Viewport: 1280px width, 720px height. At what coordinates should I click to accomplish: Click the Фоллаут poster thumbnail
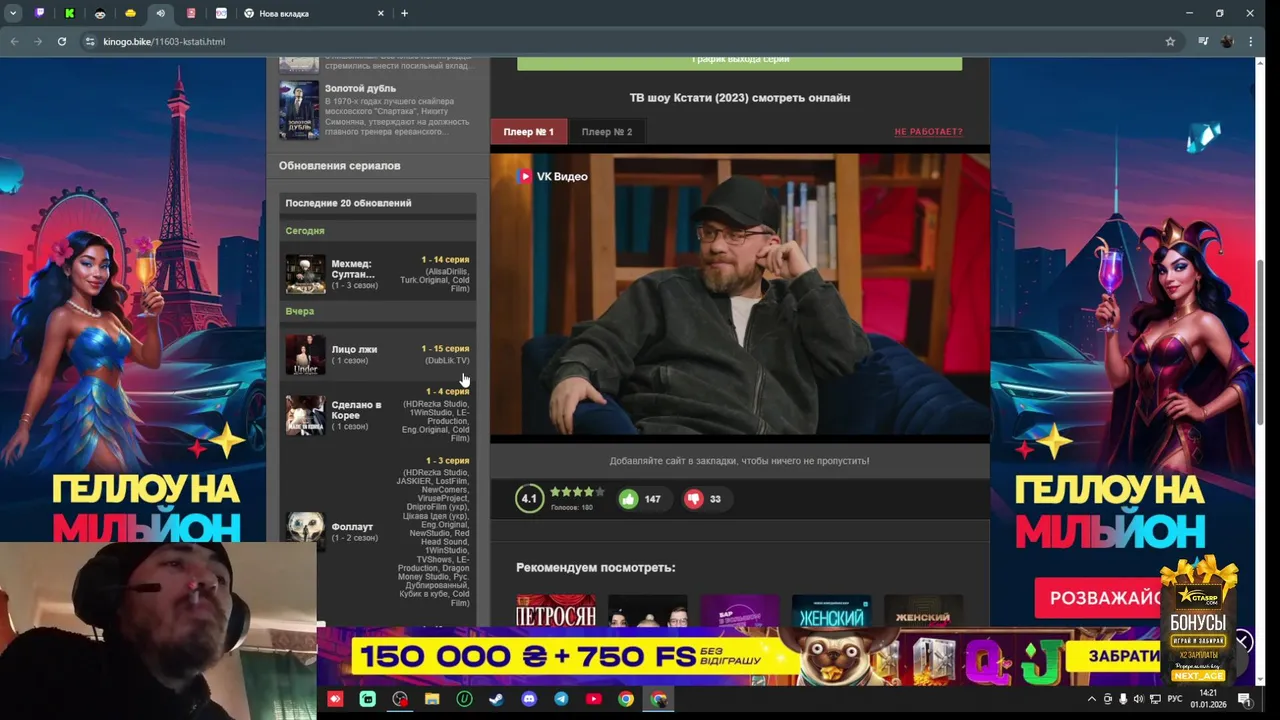(x=305, y=532)
